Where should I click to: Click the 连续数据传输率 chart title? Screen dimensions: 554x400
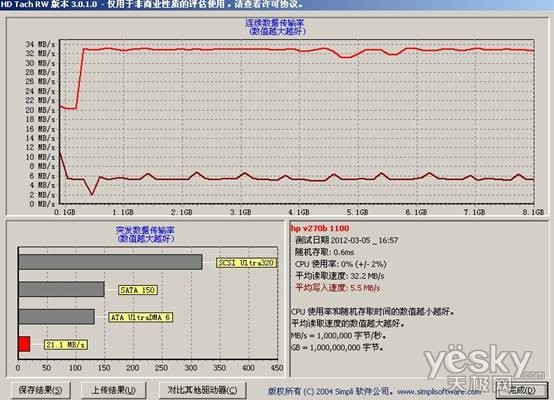tap(275, 23)
